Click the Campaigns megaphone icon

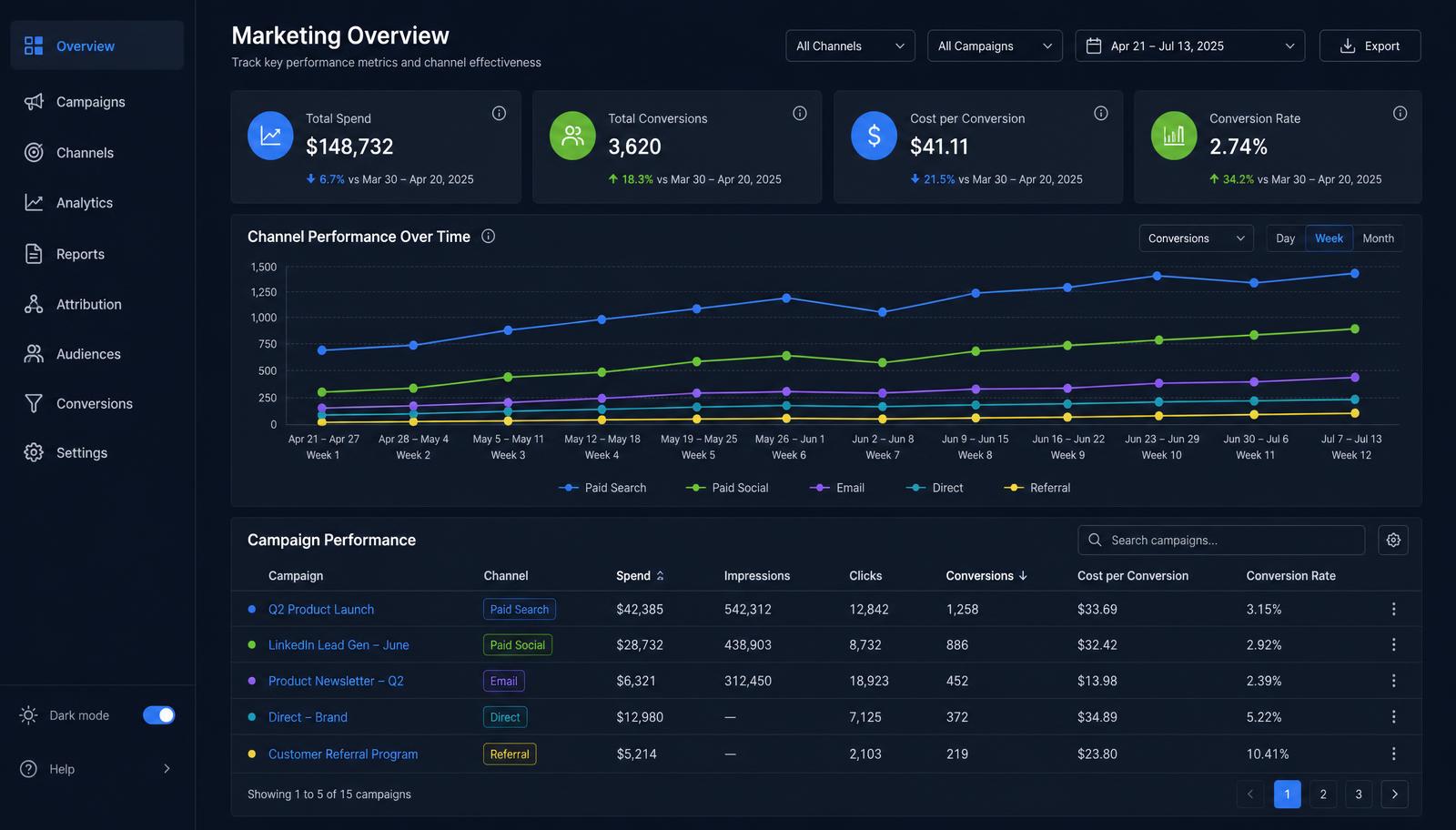tap(34, 102)
